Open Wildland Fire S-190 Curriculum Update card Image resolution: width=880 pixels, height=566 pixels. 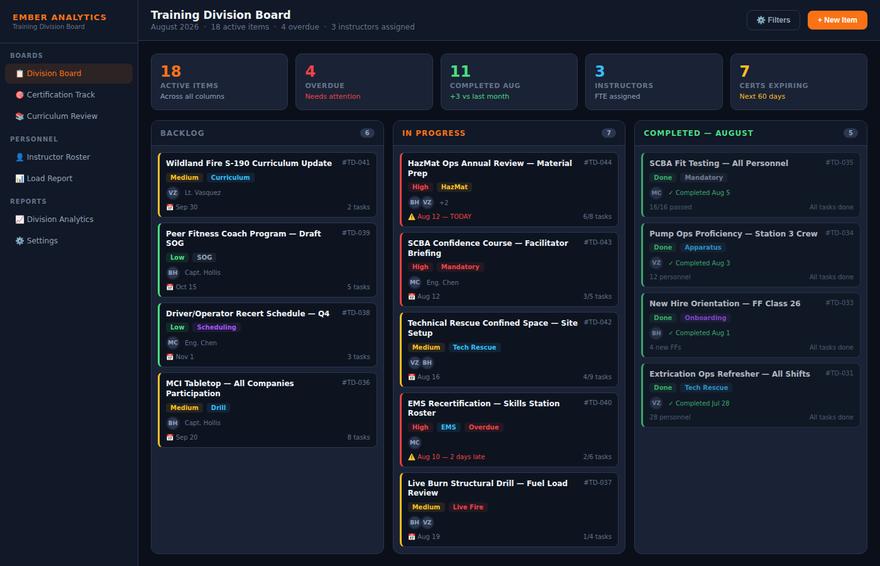click(x=267, y=185)
